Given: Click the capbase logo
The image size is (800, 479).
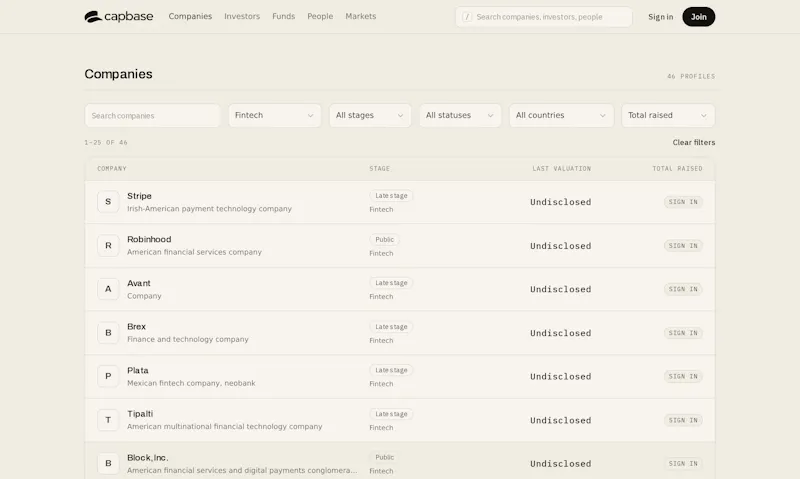Looking at the screenshot, I should [x=118, y=16].
